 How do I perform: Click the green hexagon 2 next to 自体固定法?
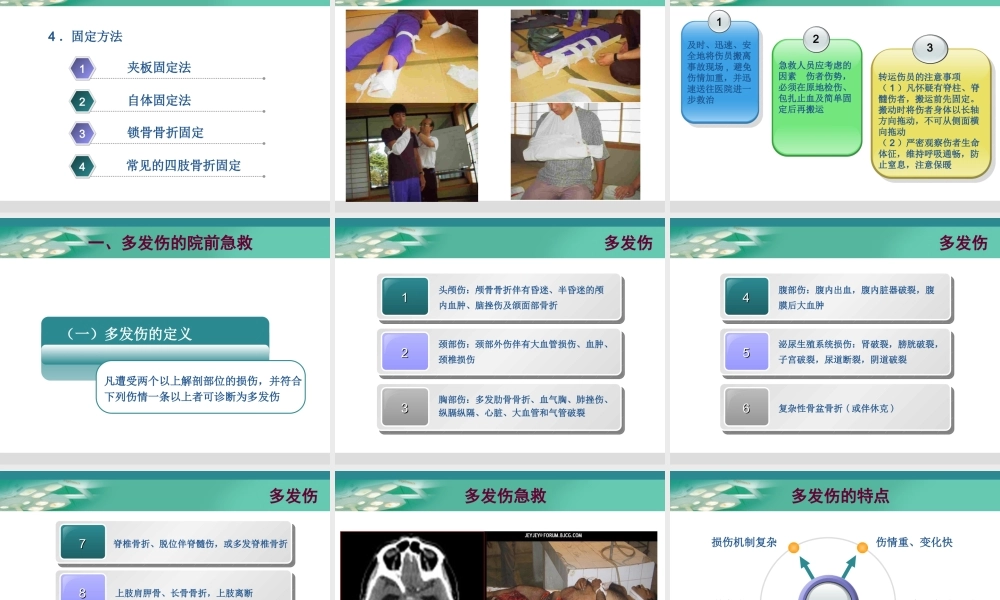coord(82,101)
